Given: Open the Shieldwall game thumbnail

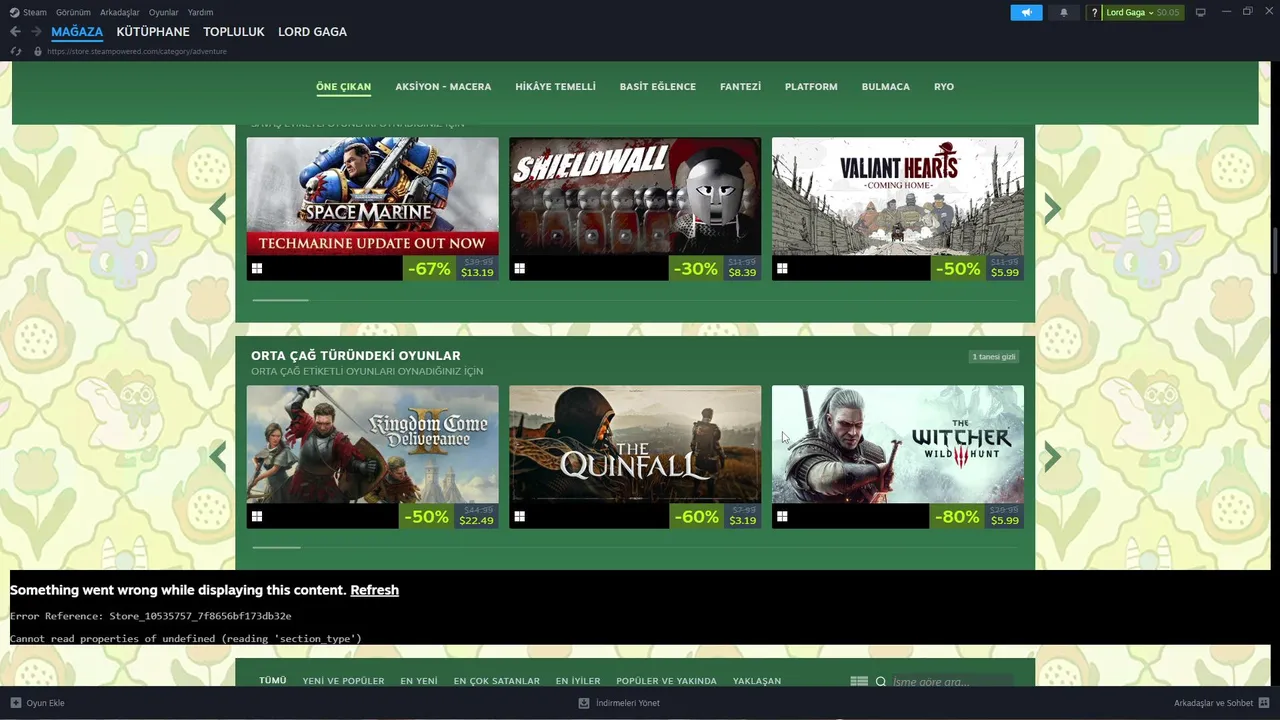Looking at the screenshot, I should tap(635, 196).
